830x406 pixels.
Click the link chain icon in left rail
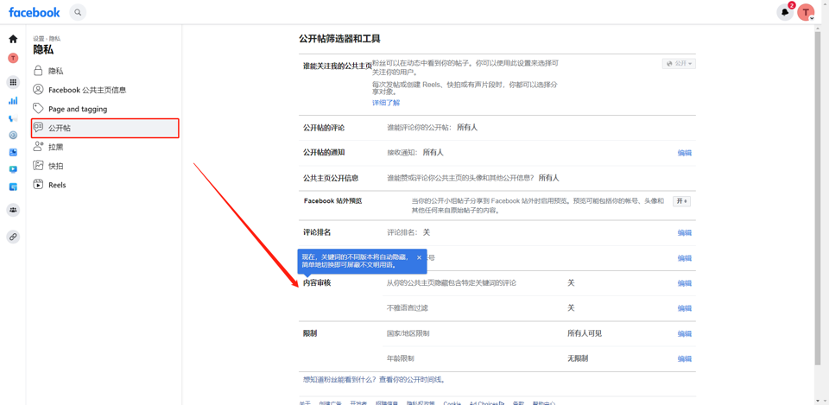coord(13,237)
